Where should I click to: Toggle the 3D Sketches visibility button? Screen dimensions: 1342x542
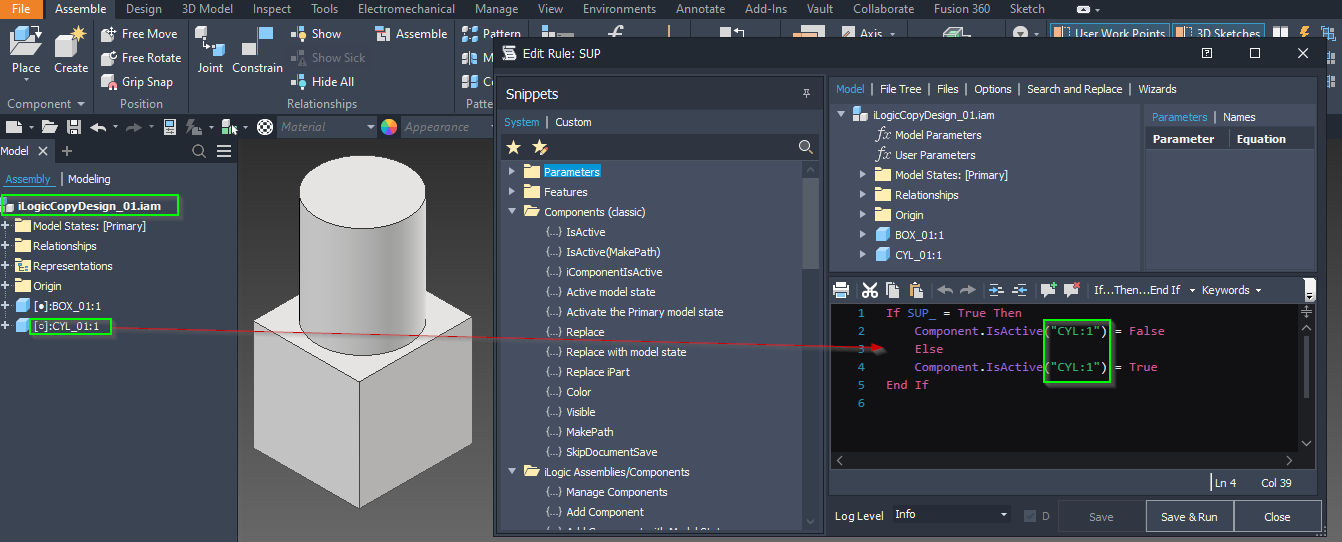tap(1218, 33)
